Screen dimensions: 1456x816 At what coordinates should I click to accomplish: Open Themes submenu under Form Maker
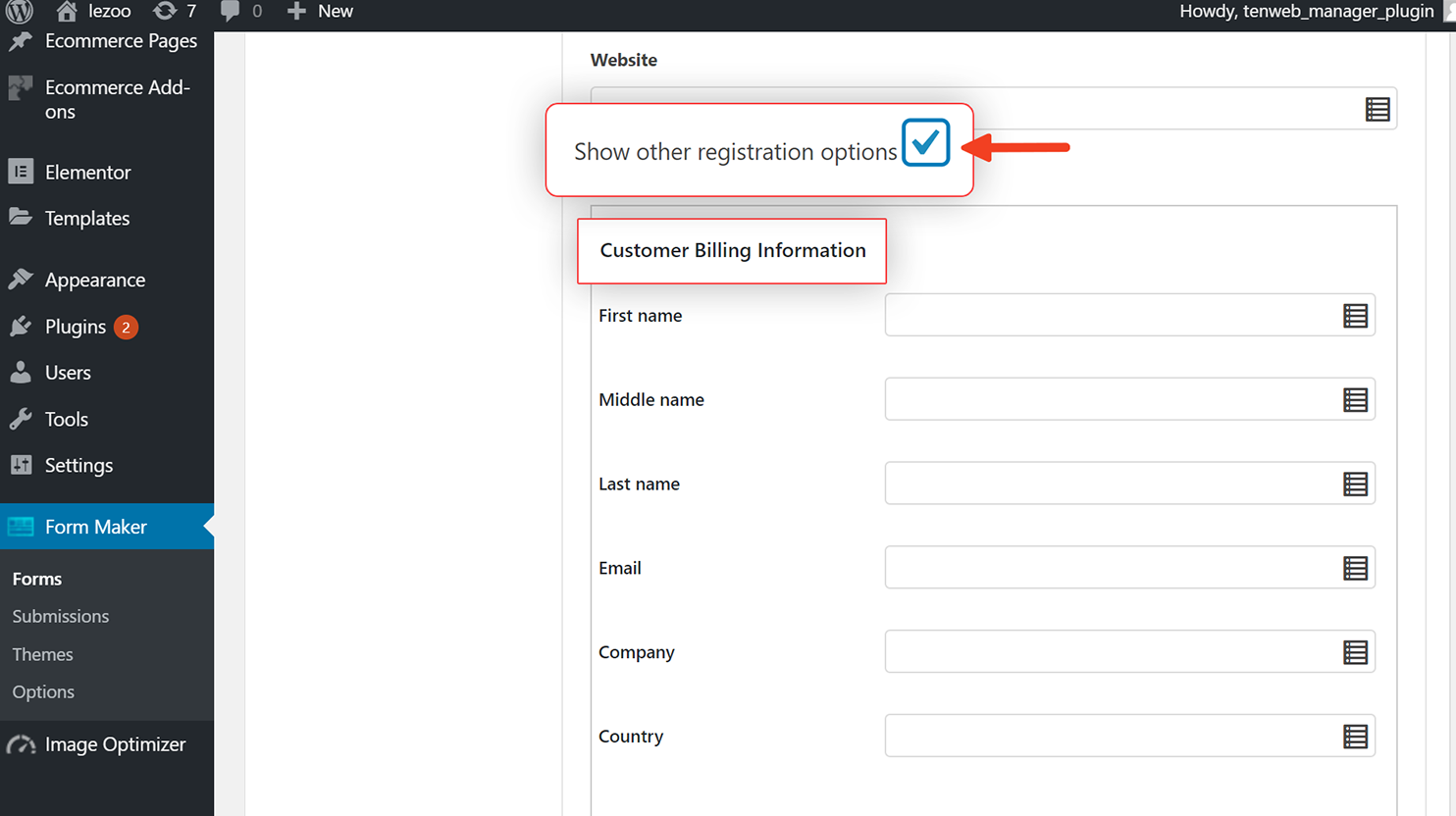[x=43, y=654]
